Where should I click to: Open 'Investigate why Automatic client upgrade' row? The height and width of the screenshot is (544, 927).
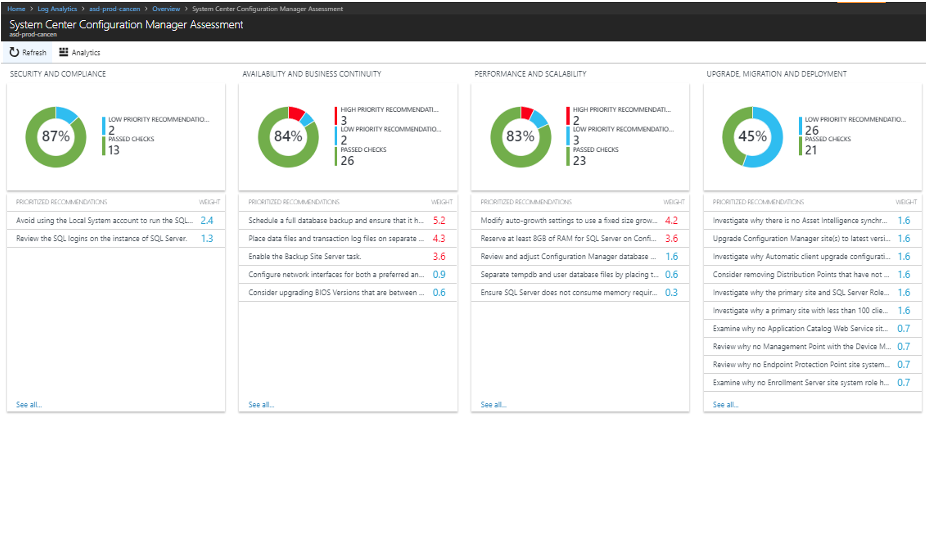tap(812, 257)
